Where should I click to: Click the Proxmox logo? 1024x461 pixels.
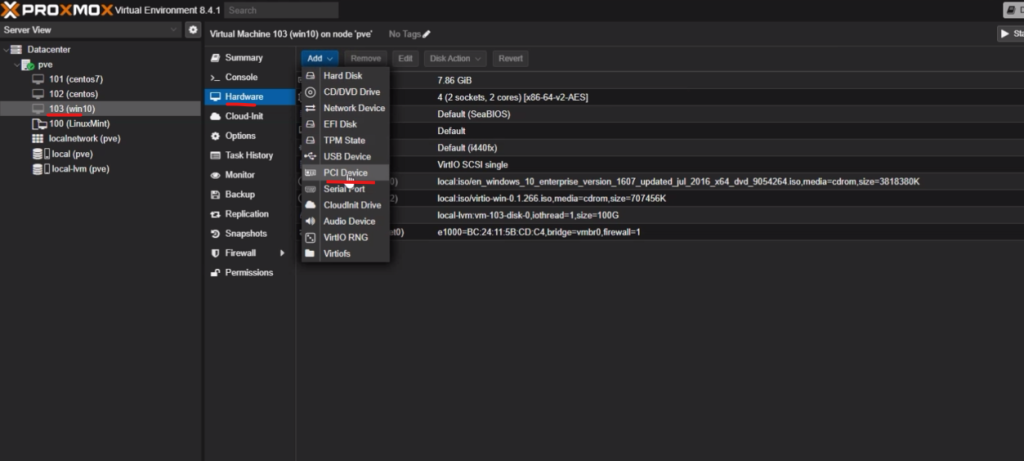click(57, 10)
